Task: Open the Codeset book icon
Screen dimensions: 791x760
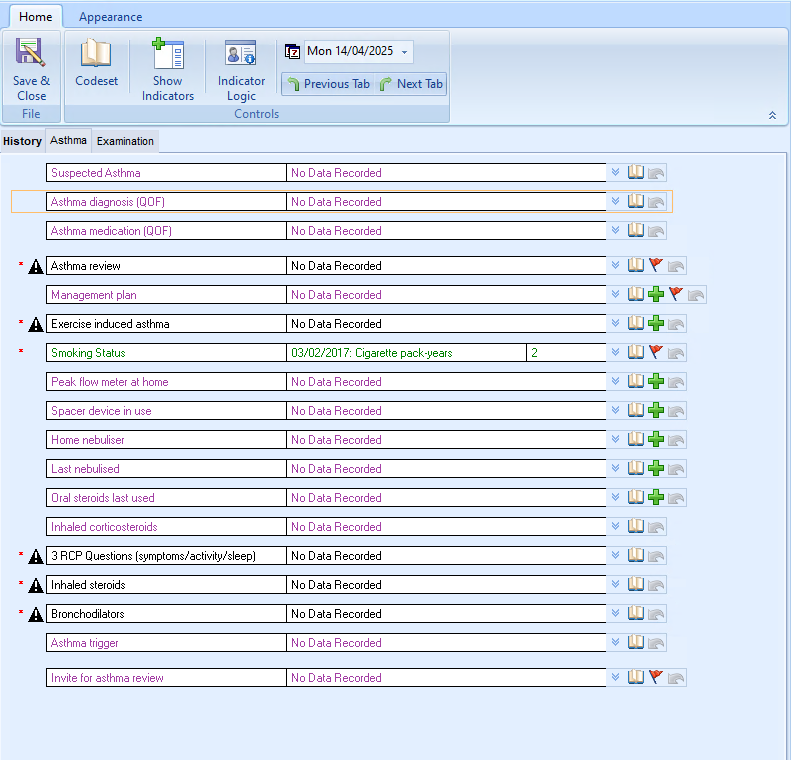Action: click(96, 53)
